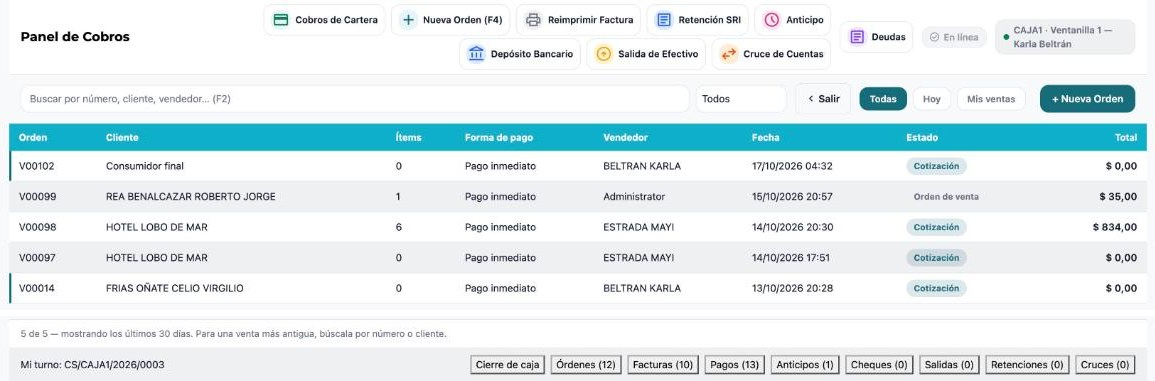Click the En línea status check icon

click(x=934, y=37)
